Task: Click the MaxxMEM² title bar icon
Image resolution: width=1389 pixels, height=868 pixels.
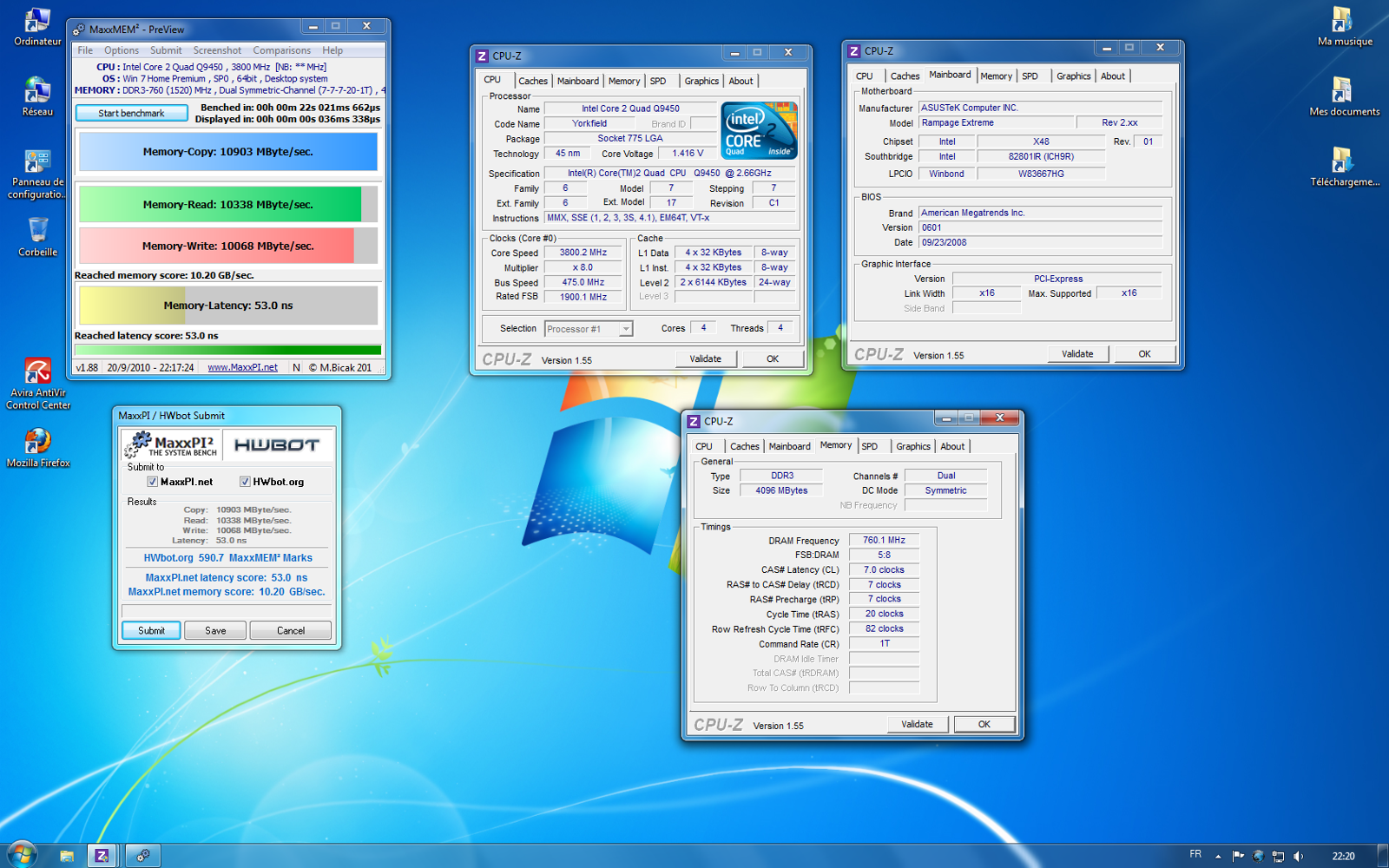Action: 79,30
